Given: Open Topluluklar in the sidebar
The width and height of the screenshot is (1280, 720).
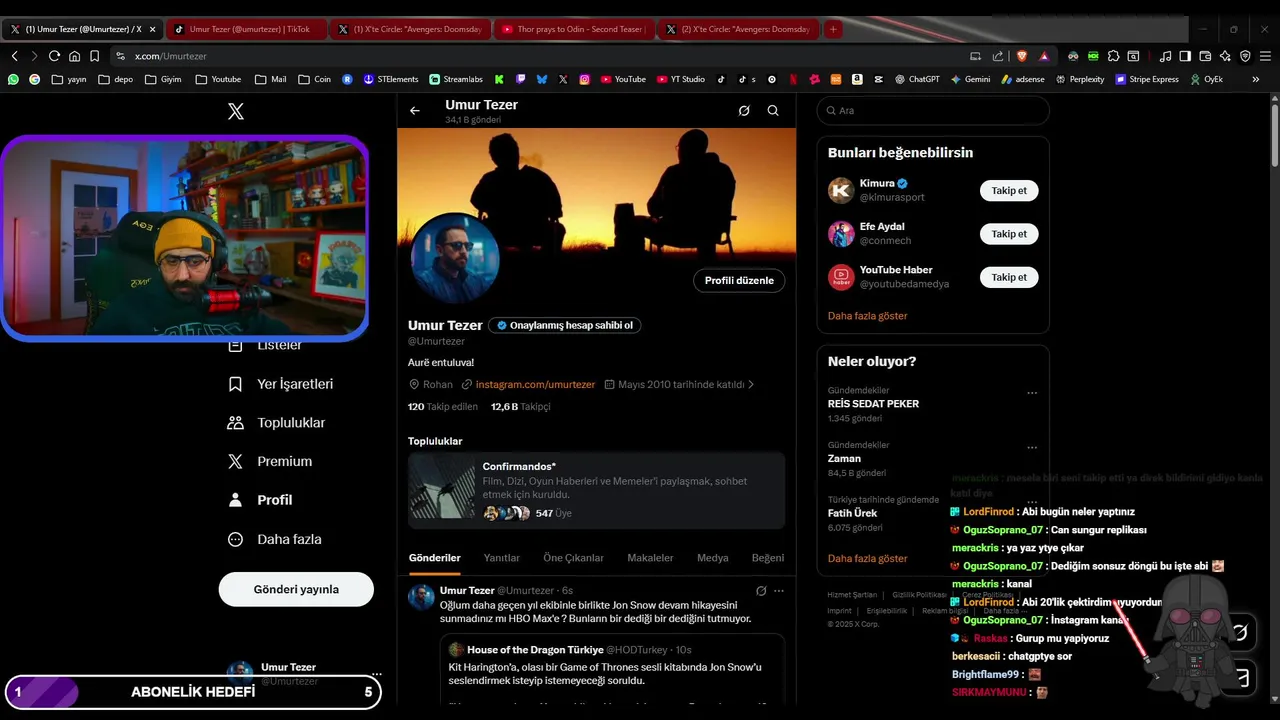Looking at the screenshot, I should tap(277, 423).
